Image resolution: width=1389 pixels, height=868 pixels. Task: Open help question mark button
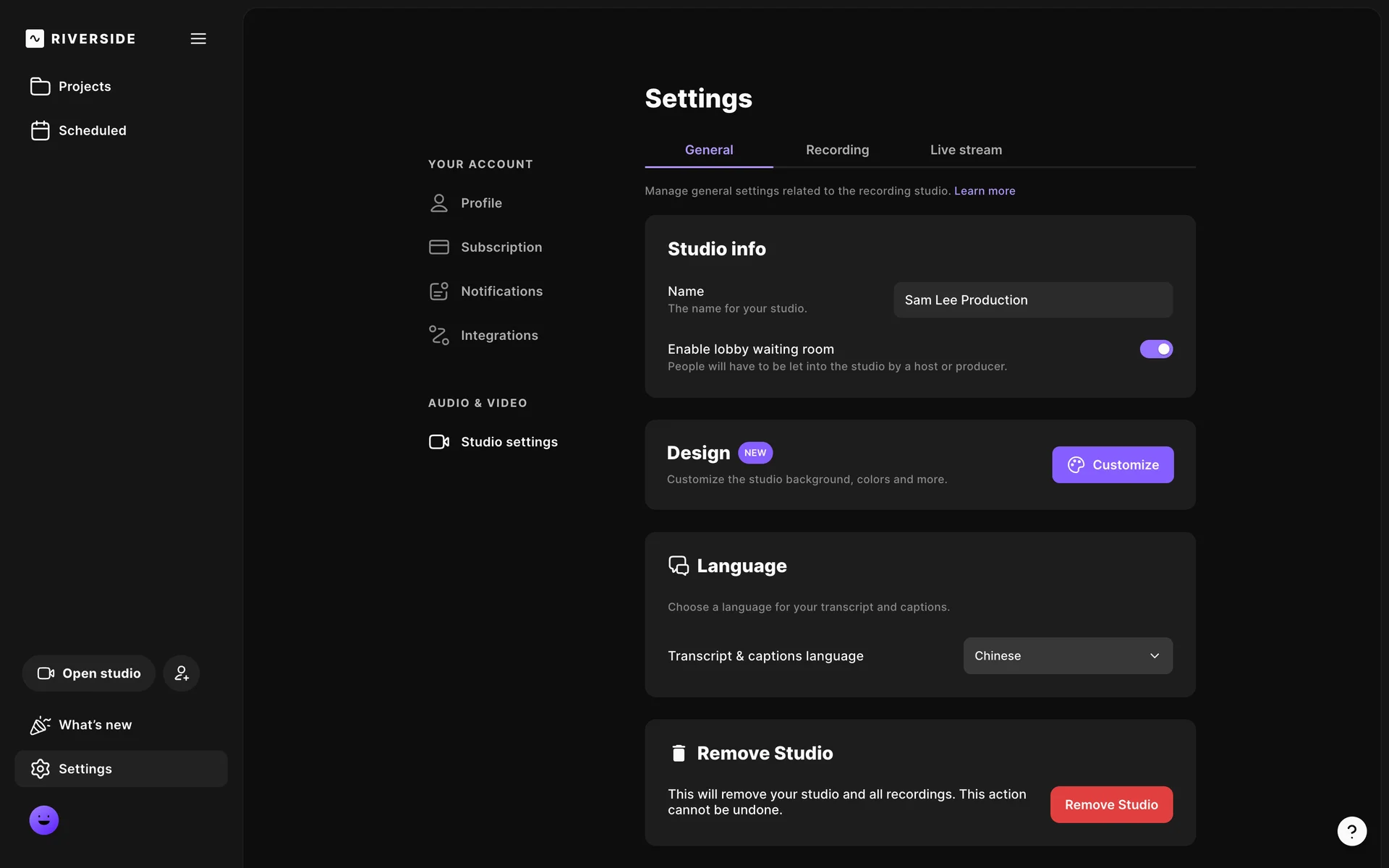(1351, 831)
